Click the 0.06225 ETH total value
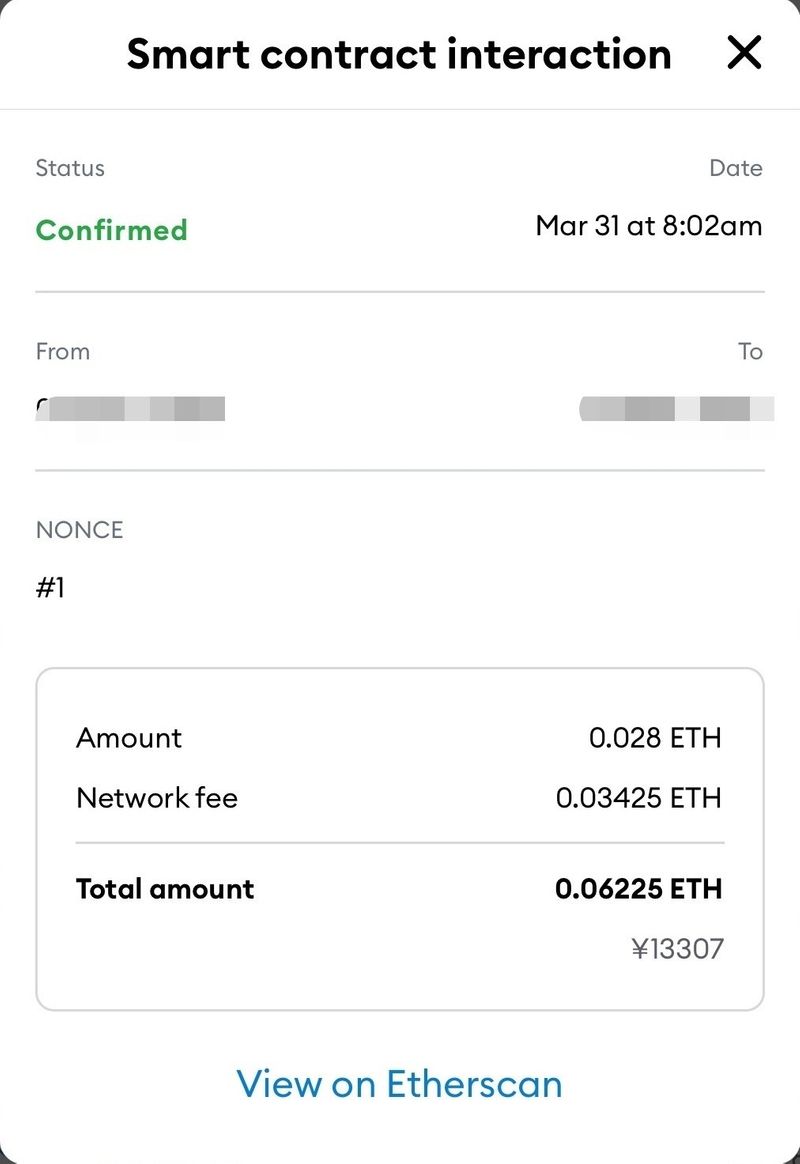Viewport: 800px width, 1164px height. [x=638, y=888]
